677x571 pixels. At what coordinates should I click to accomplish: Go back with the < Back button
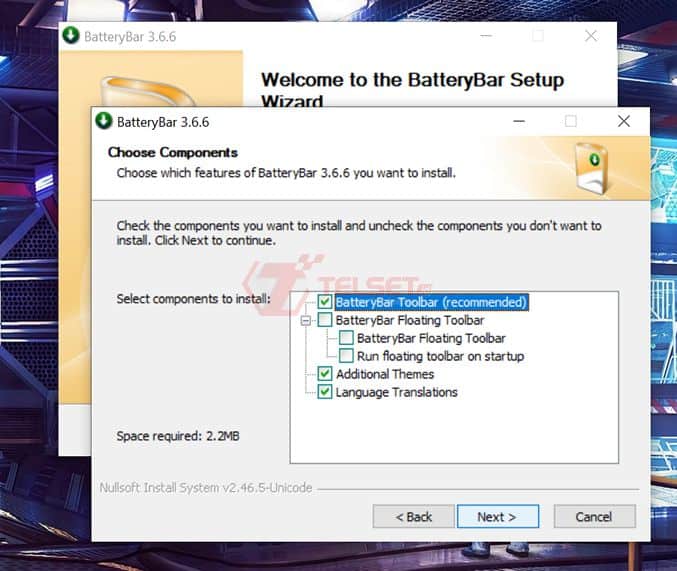pos(414,517)
